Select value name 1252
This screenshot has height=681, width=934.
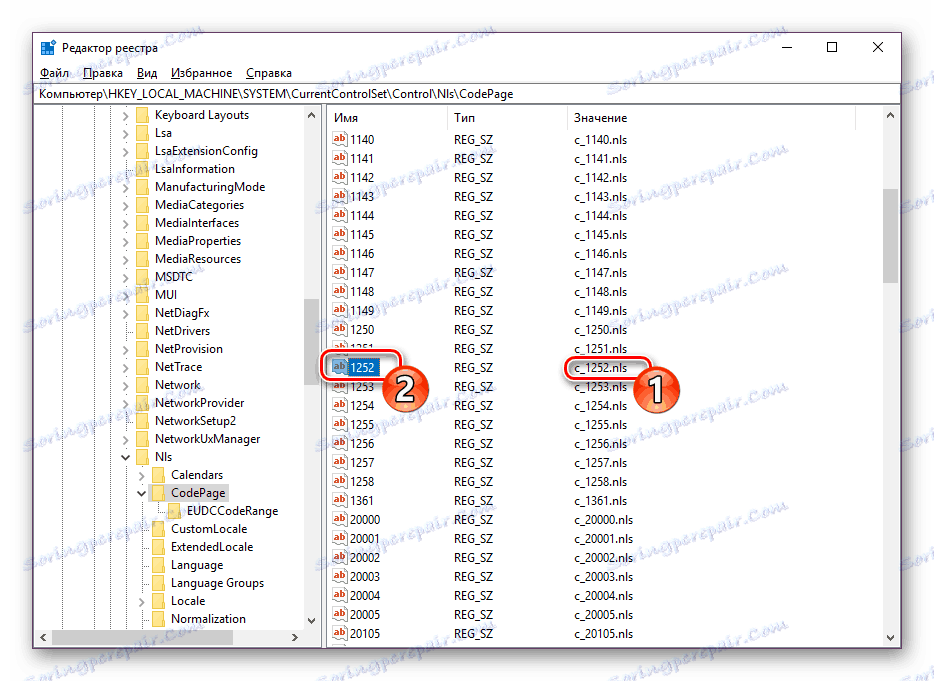point(362,368)
